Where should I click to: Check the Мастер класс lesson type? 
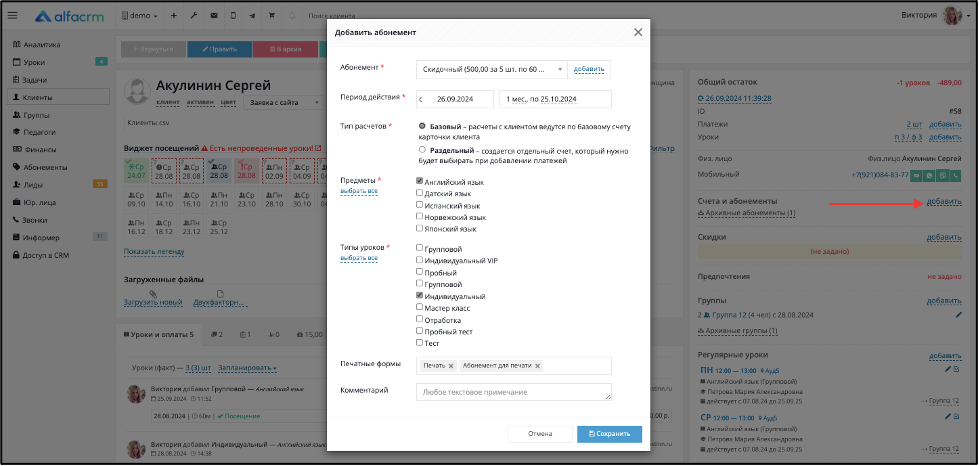pos(420,307)
